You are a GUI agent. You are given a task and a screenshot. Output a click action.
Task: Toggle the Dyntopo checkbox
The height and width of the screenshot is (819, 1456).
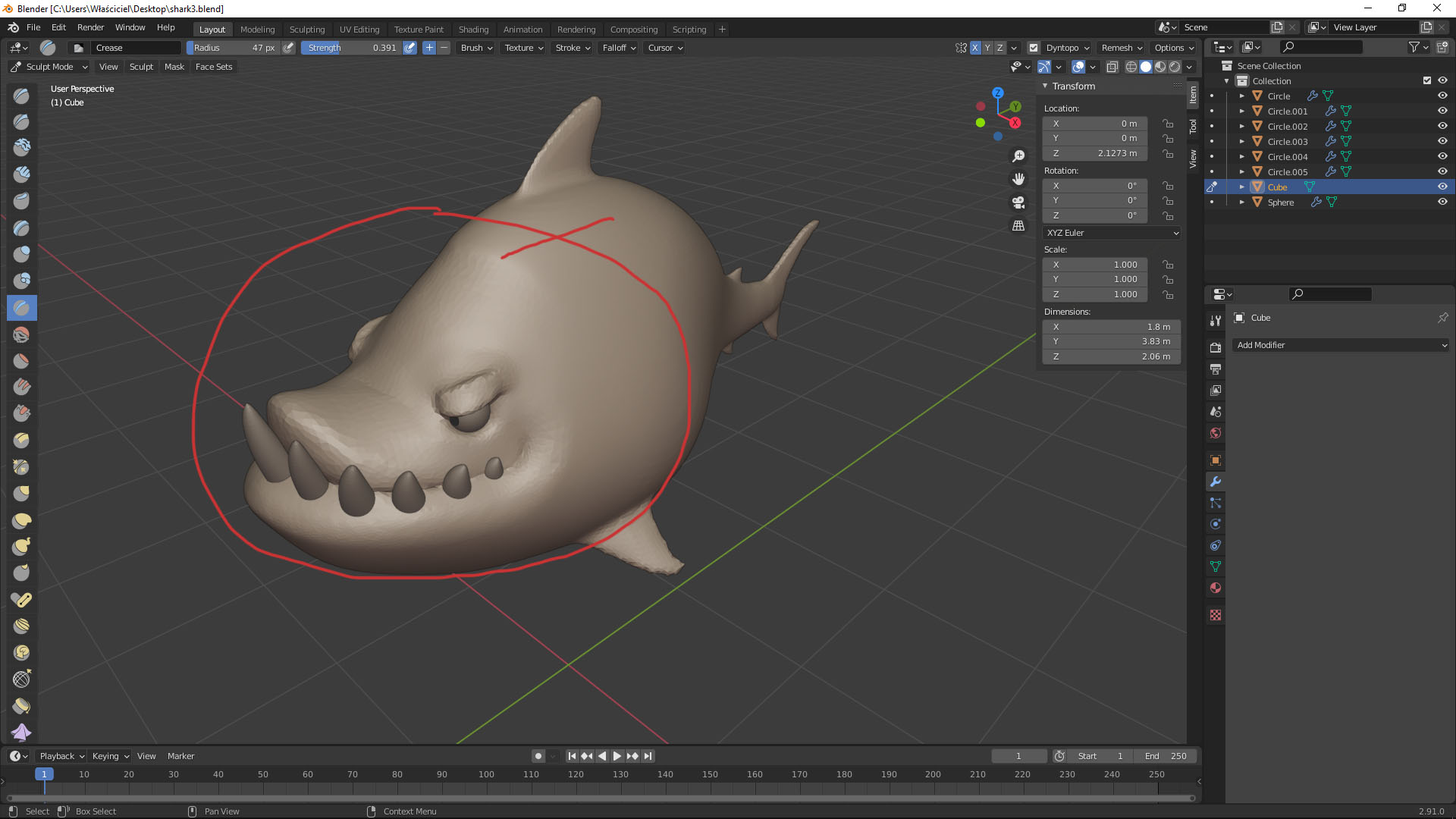[x=1033, y=48]
